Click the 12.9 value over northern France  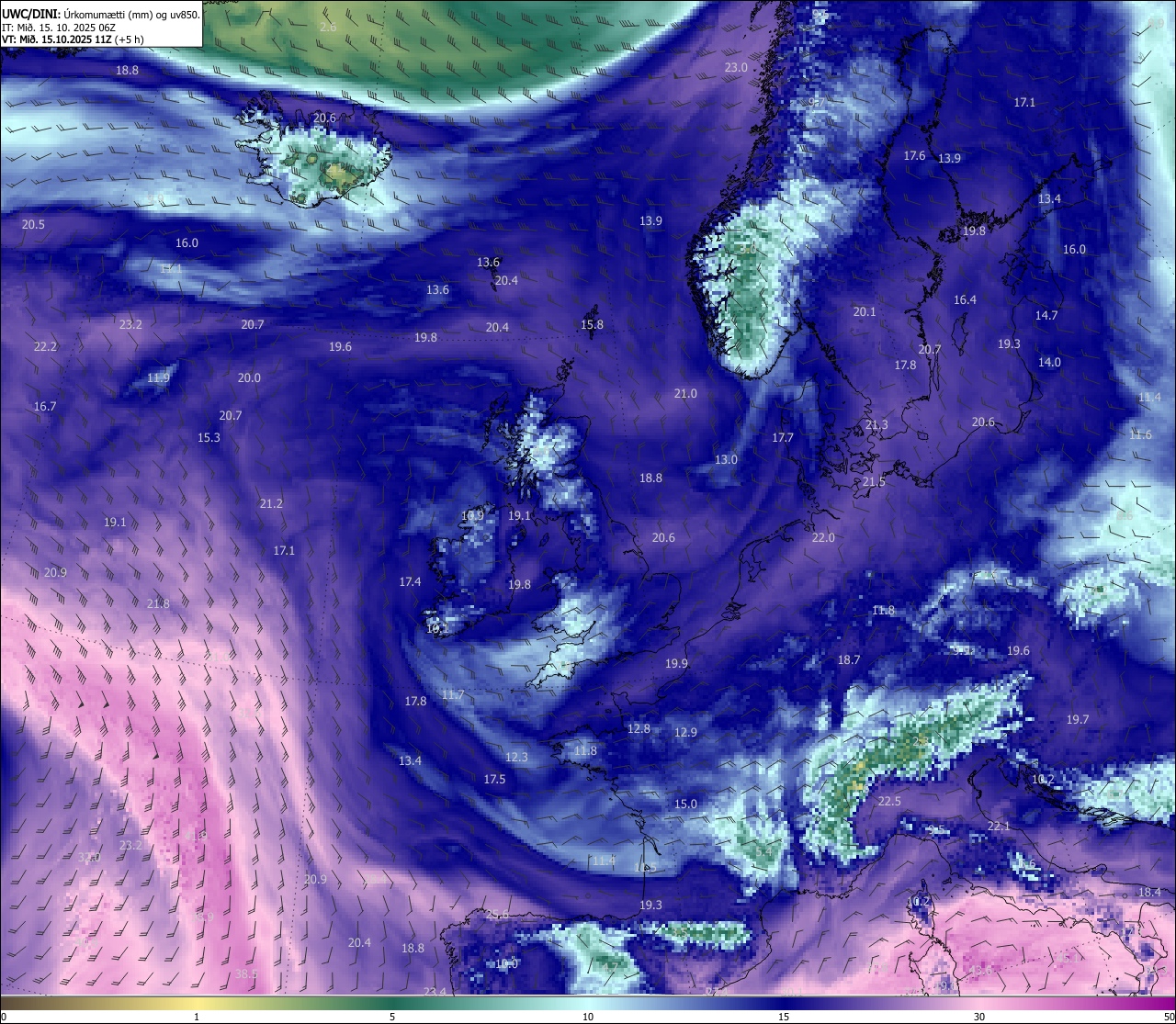point(685,733)
